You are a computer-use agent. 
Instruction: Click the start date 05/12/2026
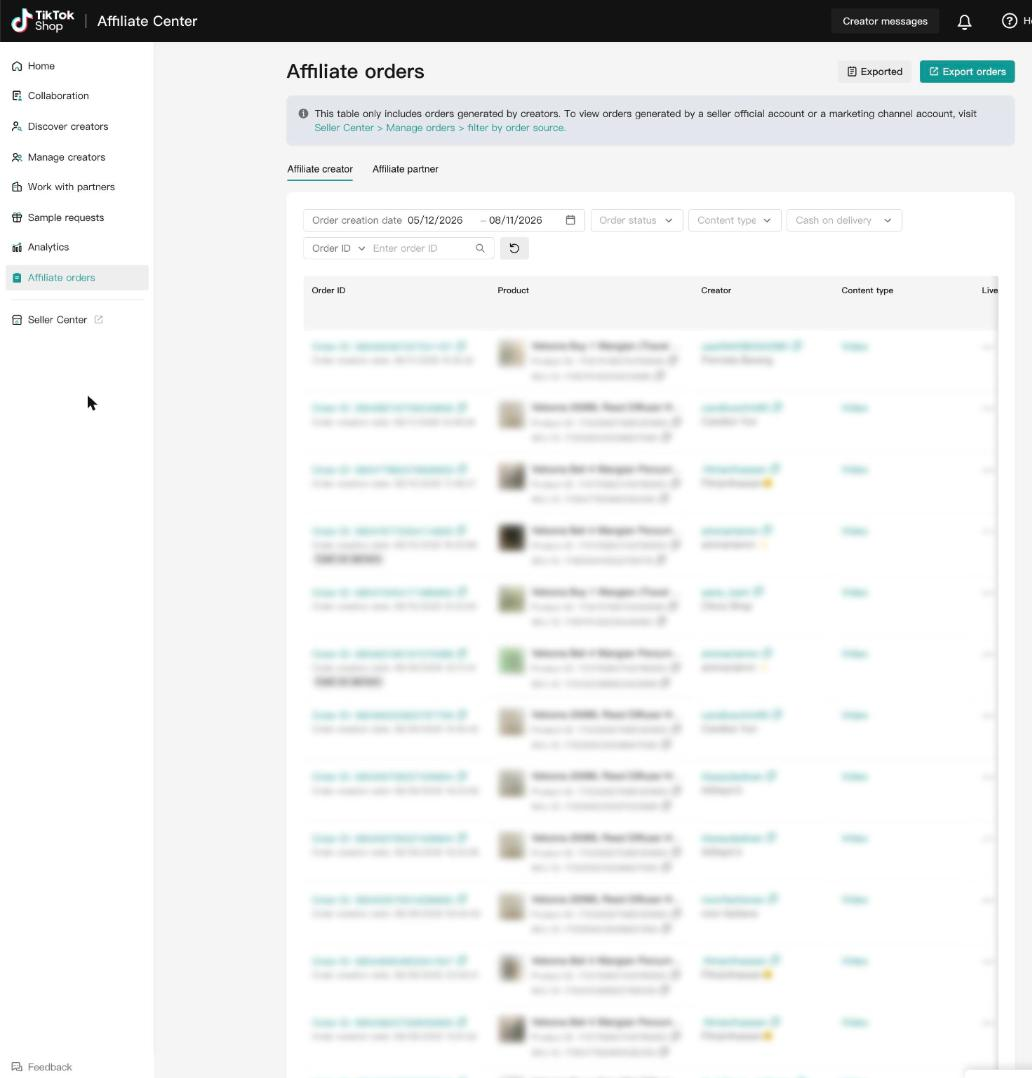tap(435, 220)
